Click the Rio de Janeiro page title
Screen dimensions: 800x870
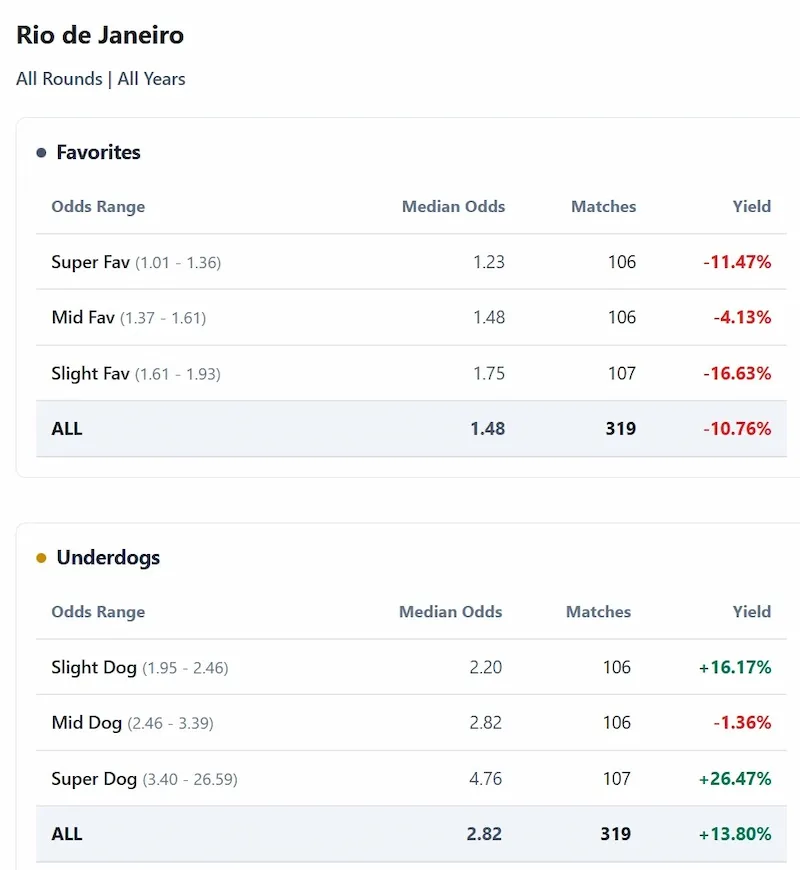(100, 35)
